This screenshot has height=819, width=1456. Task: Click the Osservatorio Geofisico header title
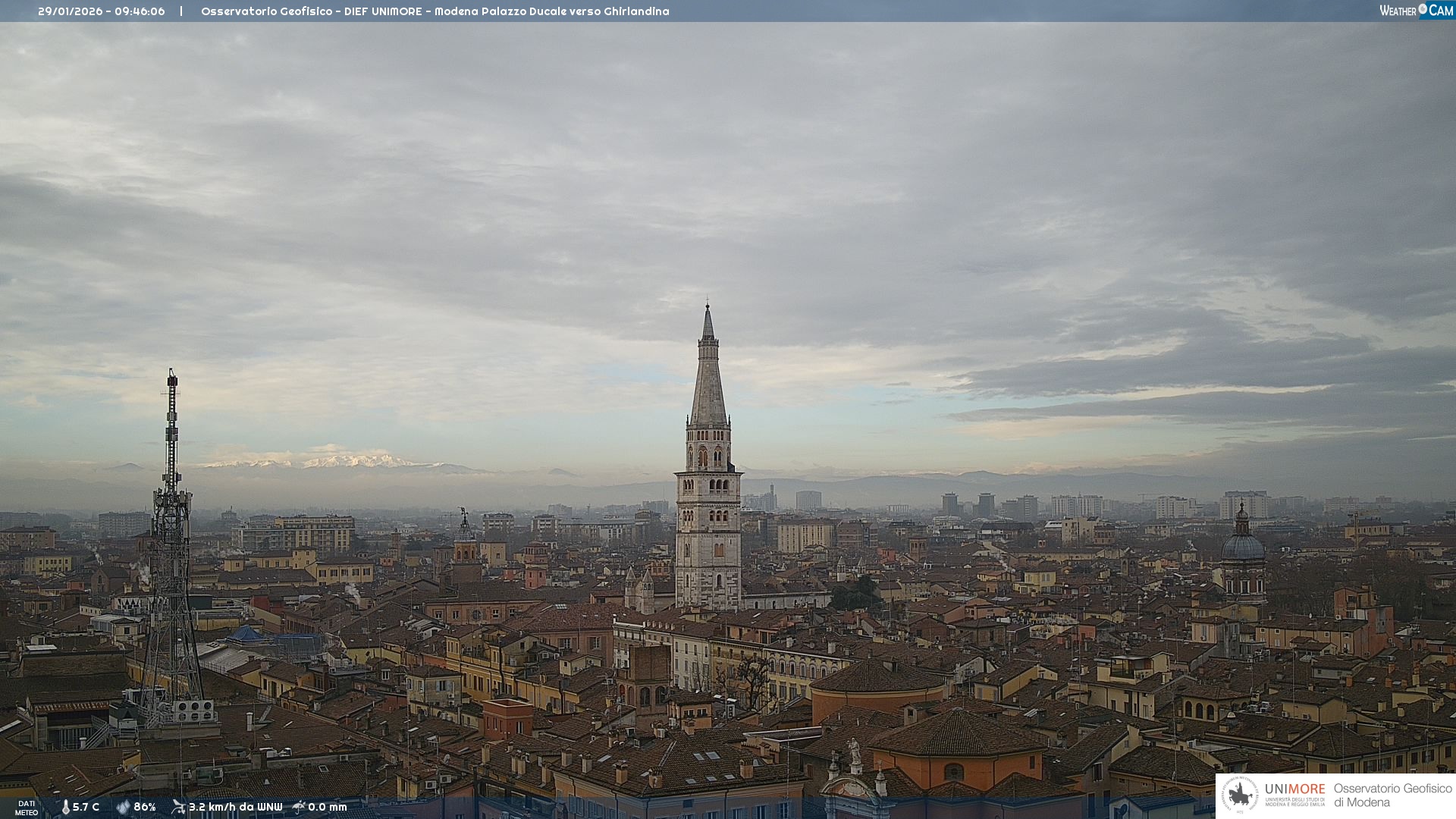tap(266, 11)
